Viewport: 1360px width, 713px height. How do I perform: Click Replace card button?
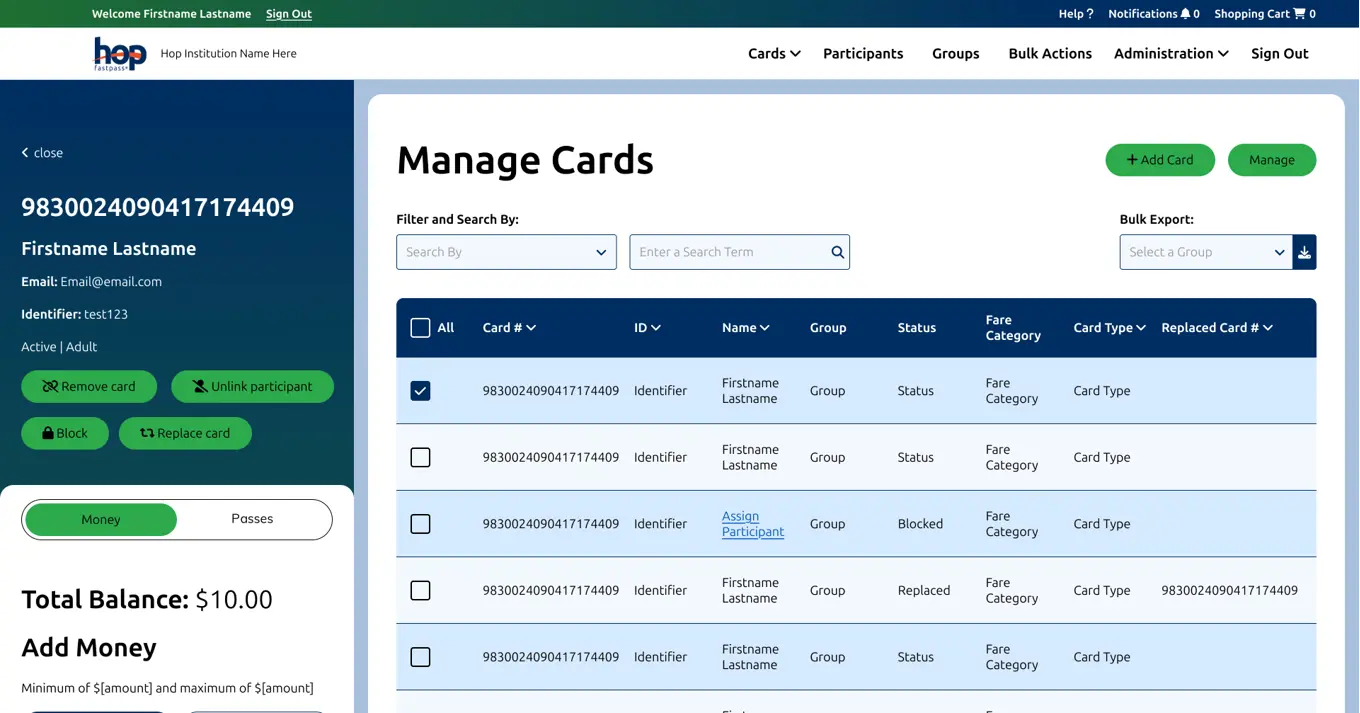point(185,433)
